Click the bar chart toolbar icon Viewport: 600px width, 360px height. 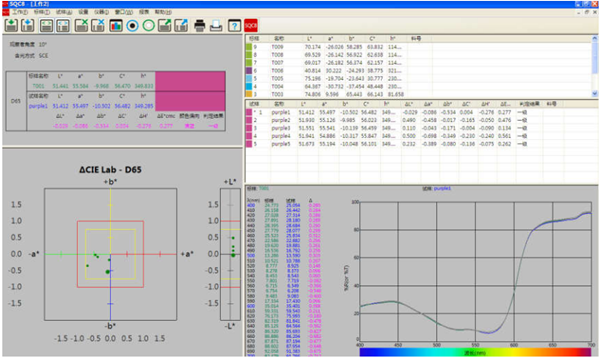[x=116, y=26]
